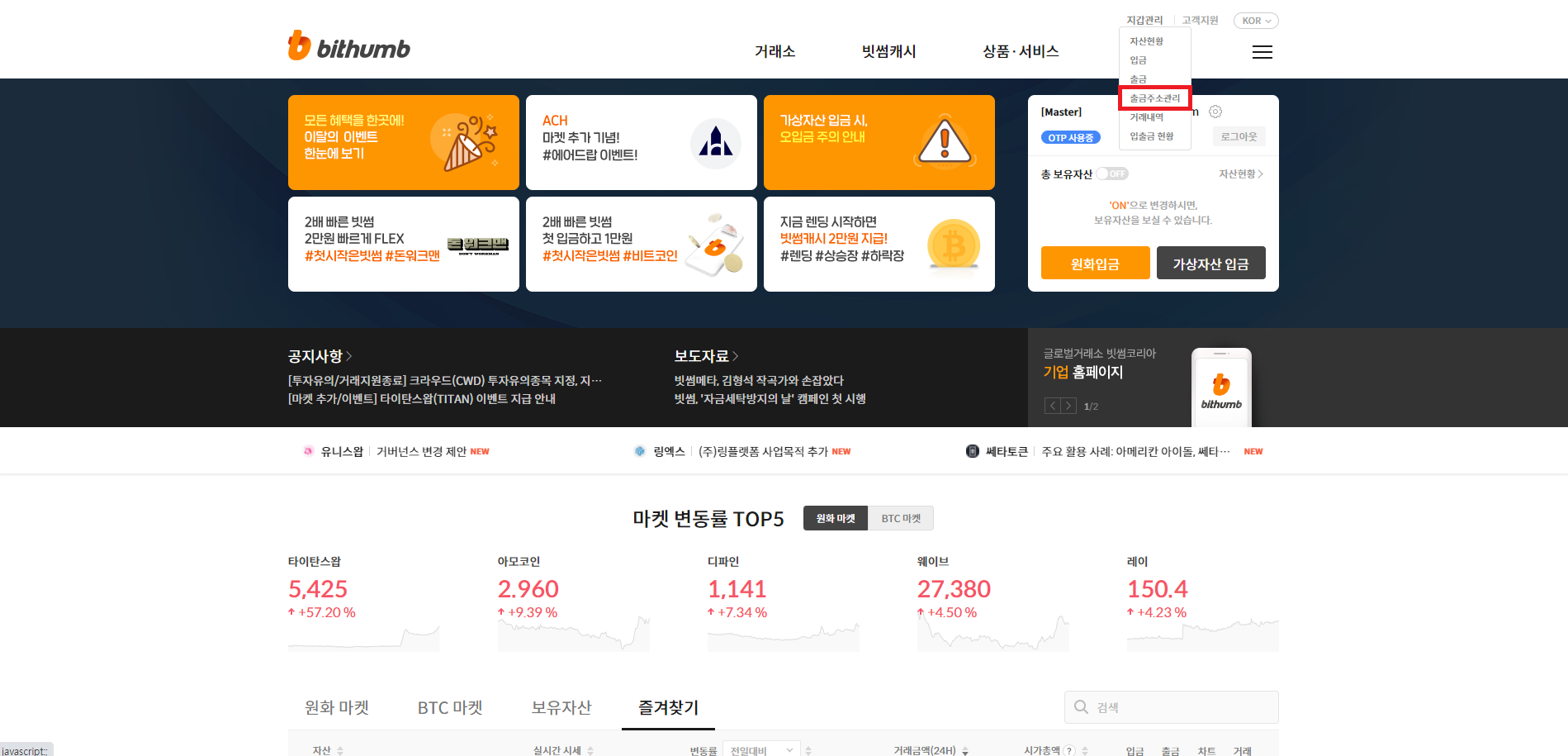
Task: Open 이달의 이벤트 한눈에 보기 banner
Action: tap(403, 142)
